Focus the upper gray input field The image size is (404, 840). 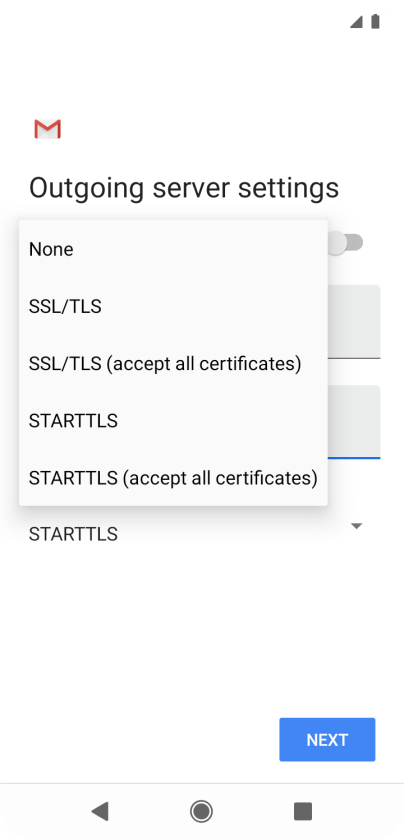click(354, 321)
